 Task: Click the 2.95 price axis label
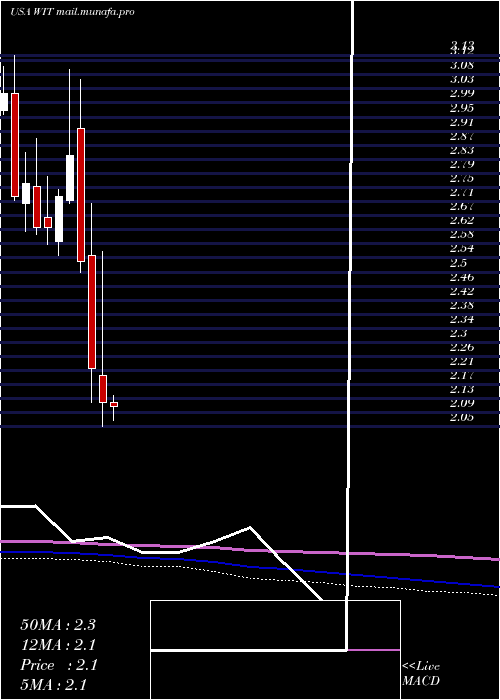click(x=462, y=108)
